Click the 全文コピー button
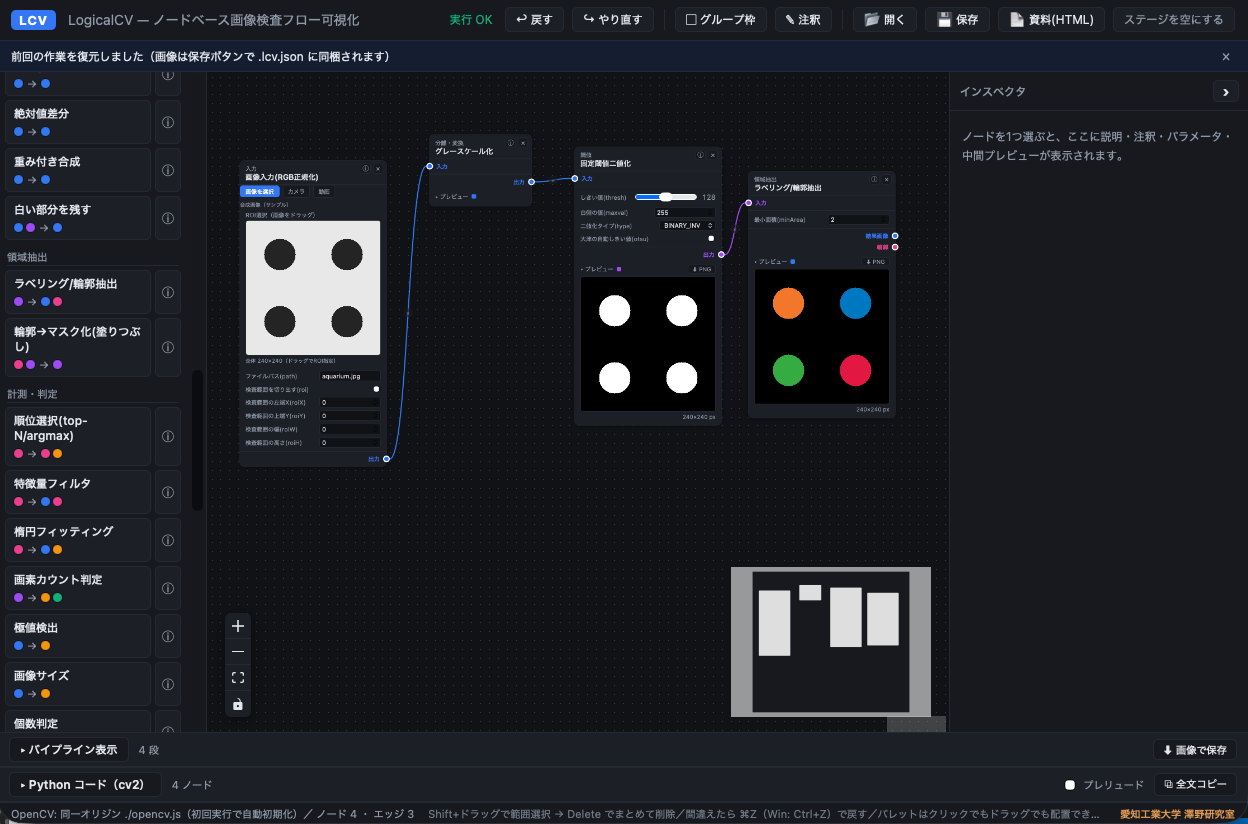 point(1195,785)
